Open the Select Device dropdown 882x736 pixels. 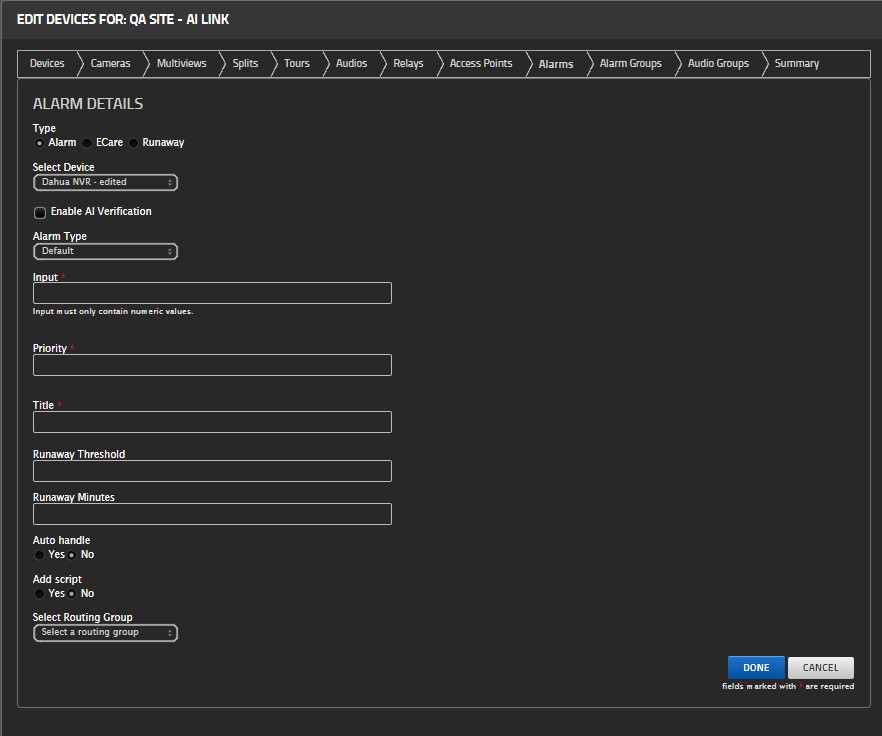(x=105, y=182)
